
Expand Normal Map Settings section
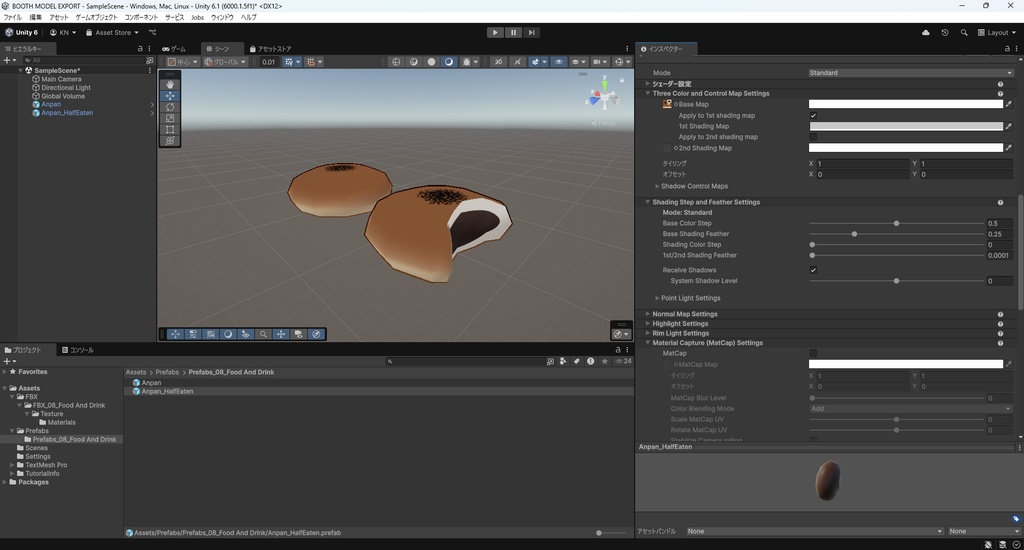[648, 314]
